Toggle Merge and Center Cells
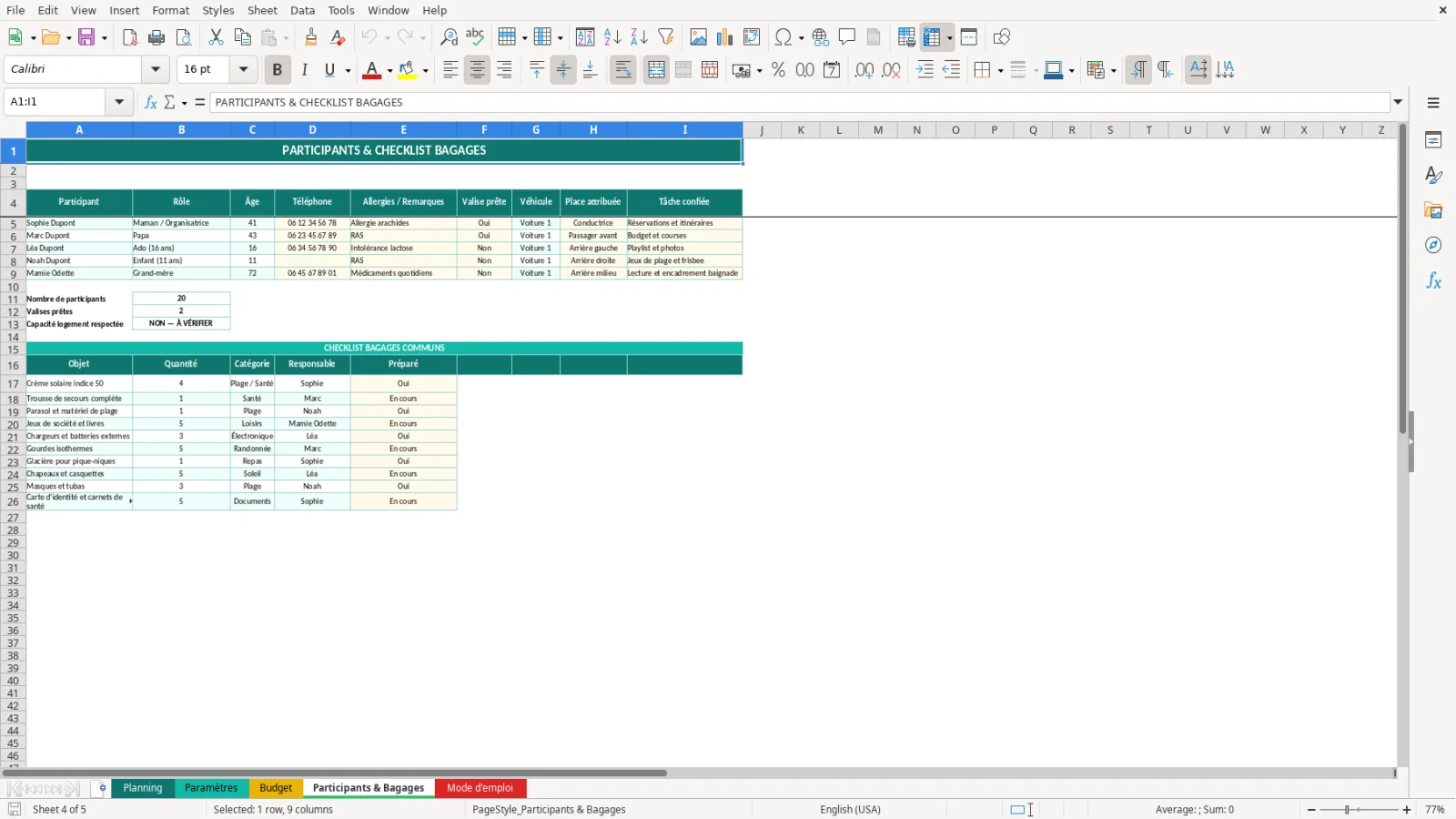1456x819 pixels. (656, 70)
